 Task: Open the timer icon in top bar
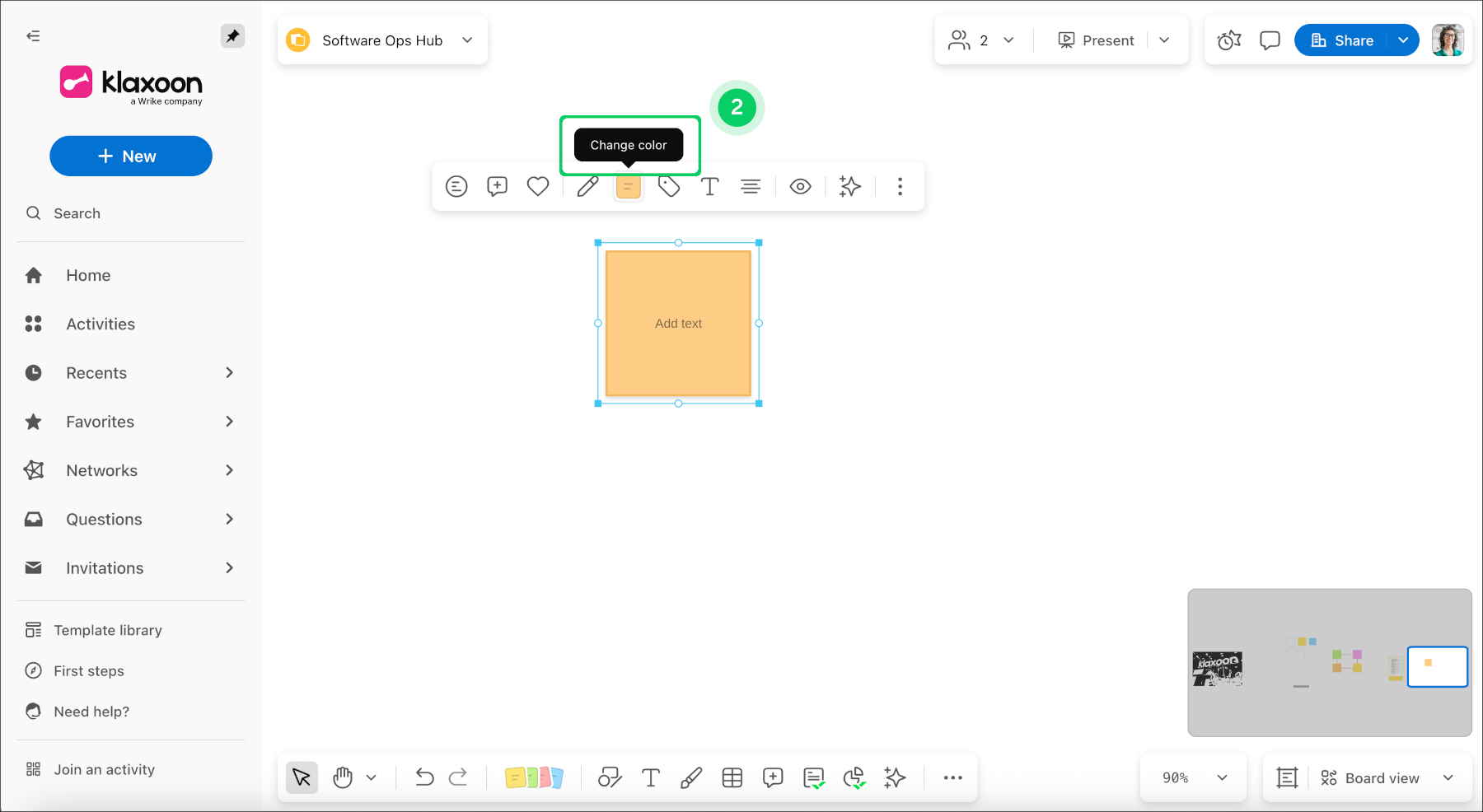point(1229,40)
